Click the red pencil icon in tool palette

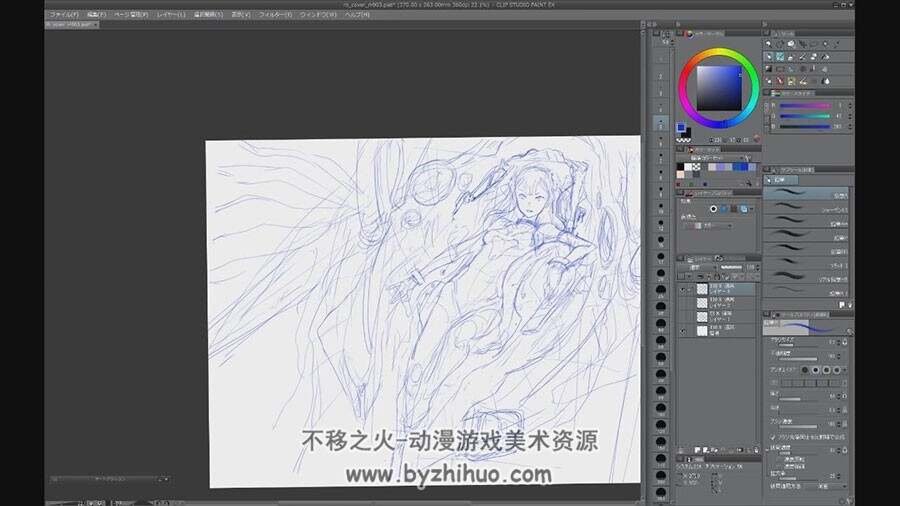[780, 81]
